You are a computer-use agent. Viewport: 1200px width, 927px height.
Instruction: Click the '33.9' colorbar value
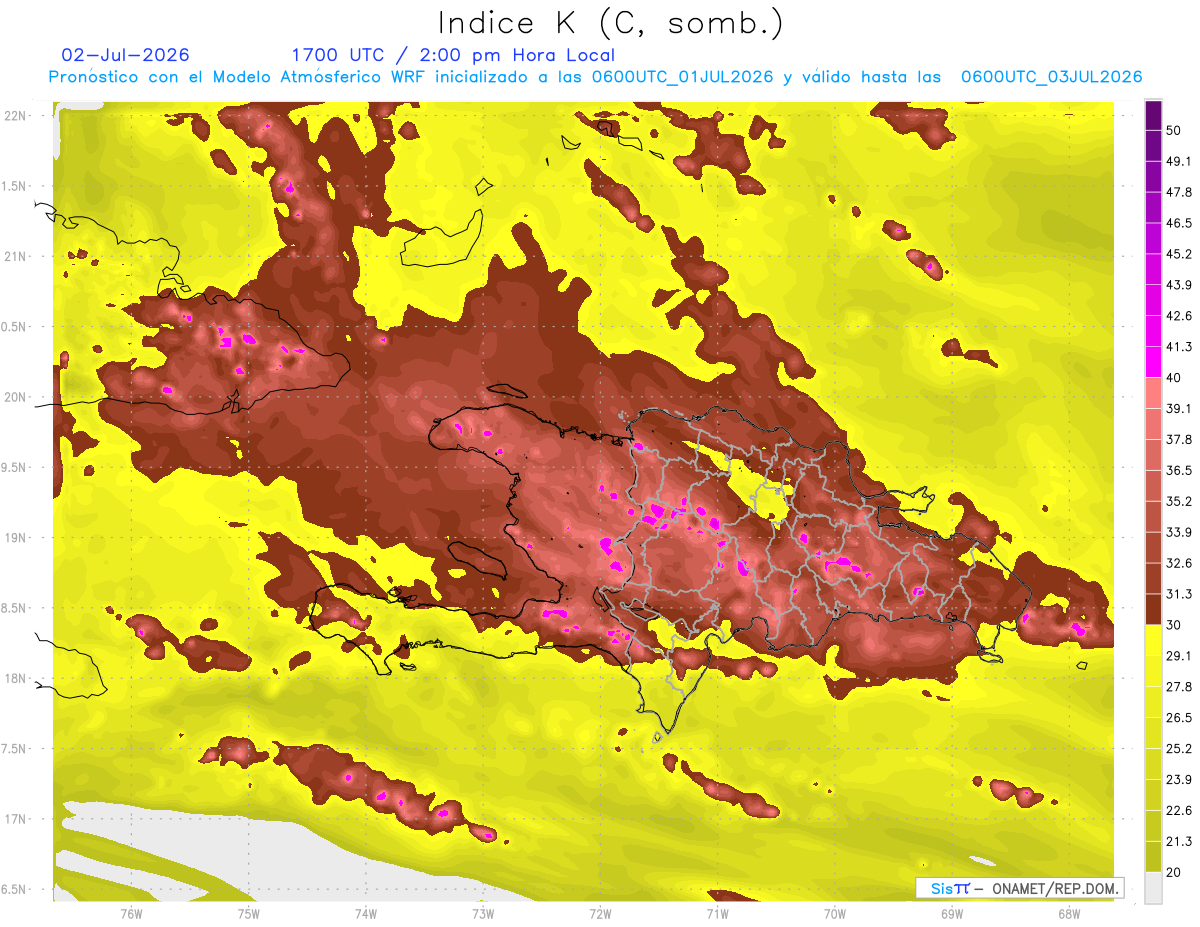[x=1179, y=532]
